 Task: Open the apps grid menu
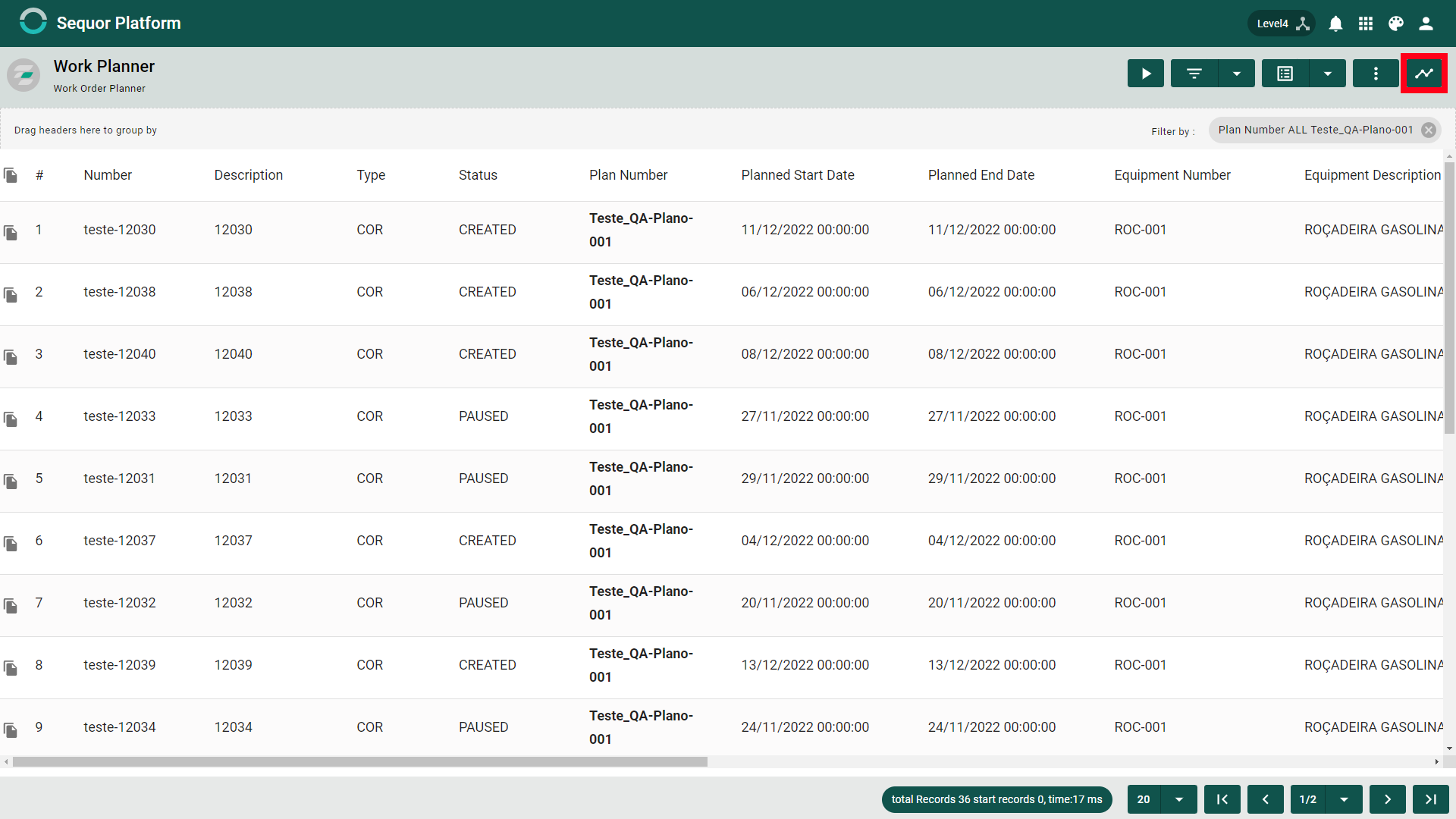point(1366,24)
